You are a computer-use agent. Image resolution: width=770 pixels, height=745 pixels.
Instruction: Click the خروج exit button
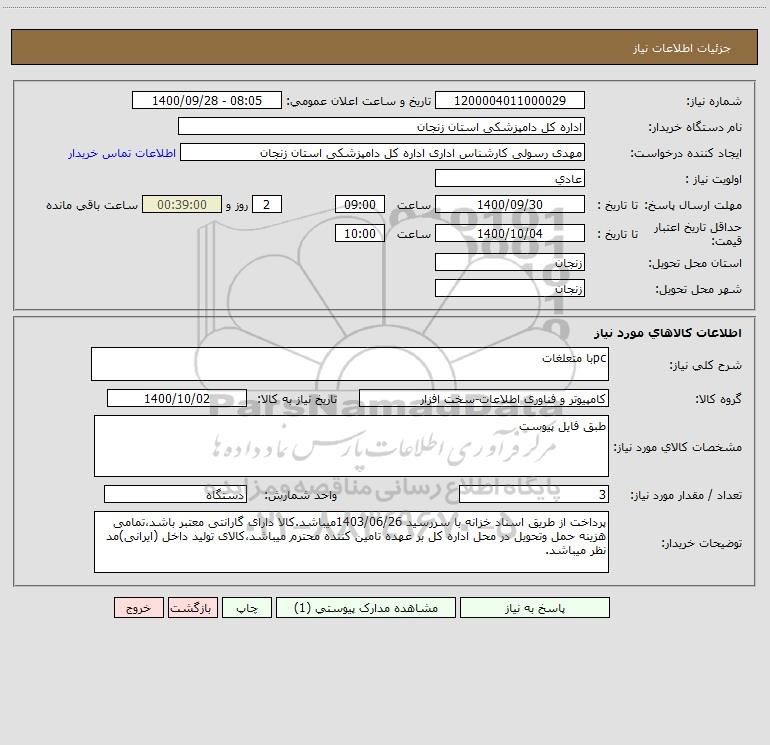click(x=138, y=607)
